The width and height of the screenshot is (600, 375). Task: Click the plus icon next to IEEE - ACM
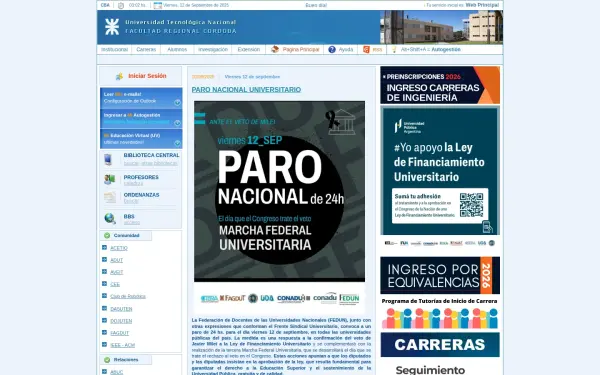point(104,344)
